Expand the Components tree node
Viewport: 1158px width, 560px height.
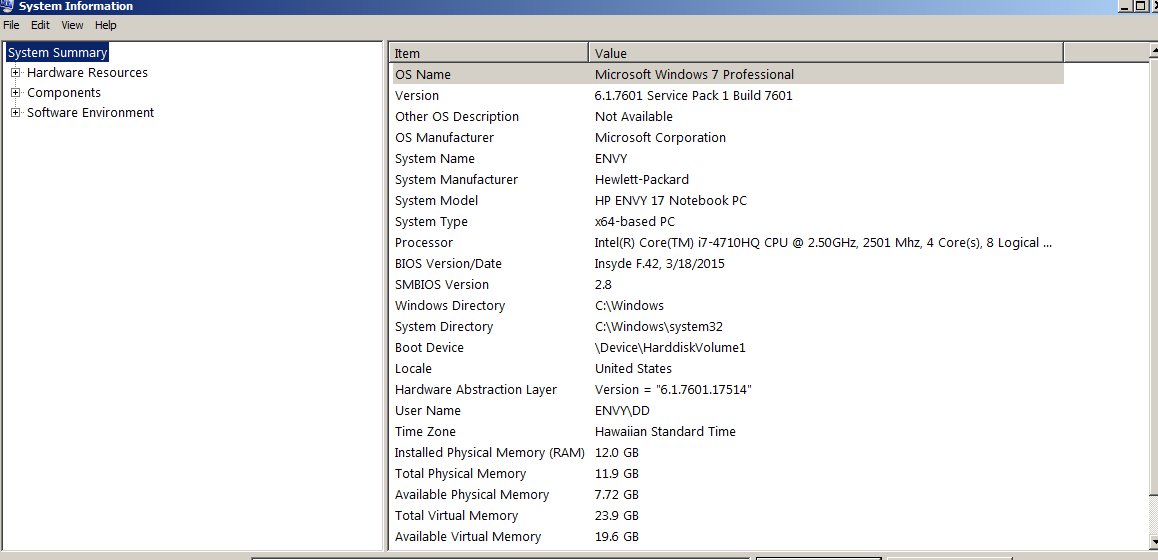[x=15, y=92]
